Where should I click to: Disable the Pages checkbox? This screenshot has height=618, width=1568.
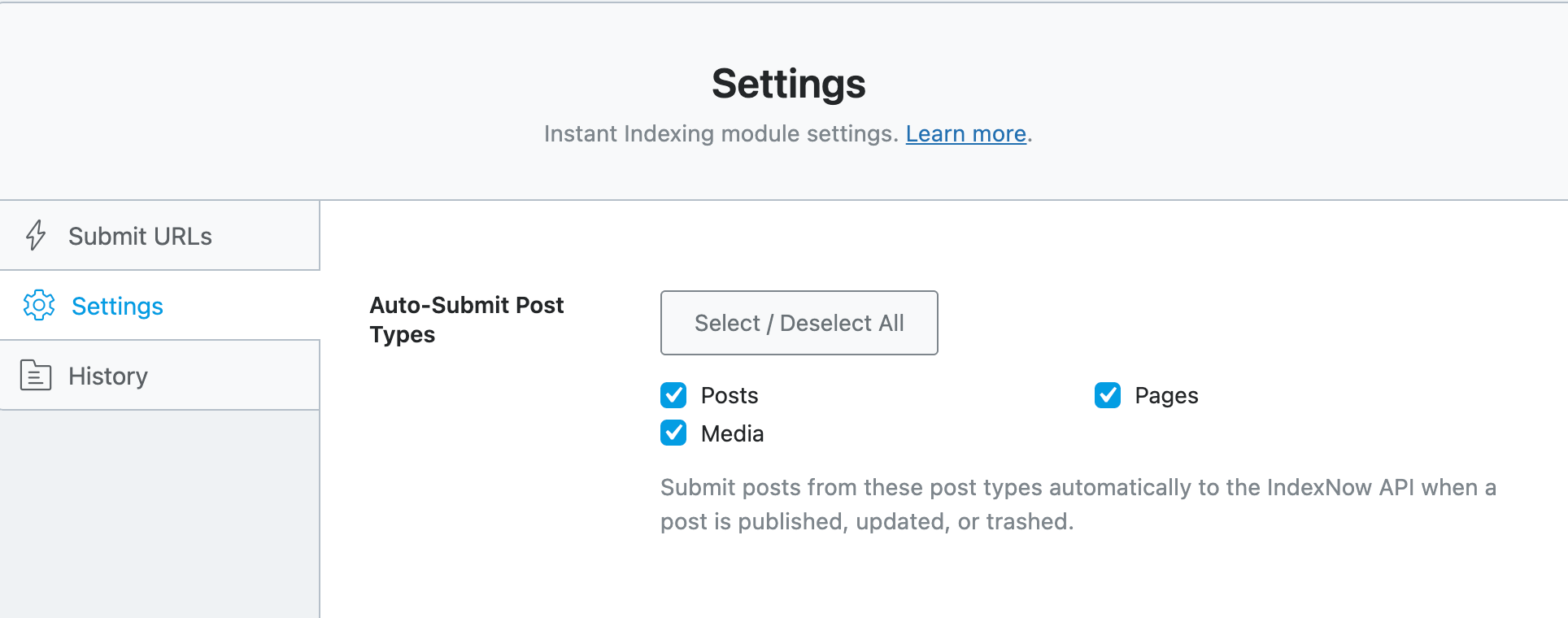1108,395
